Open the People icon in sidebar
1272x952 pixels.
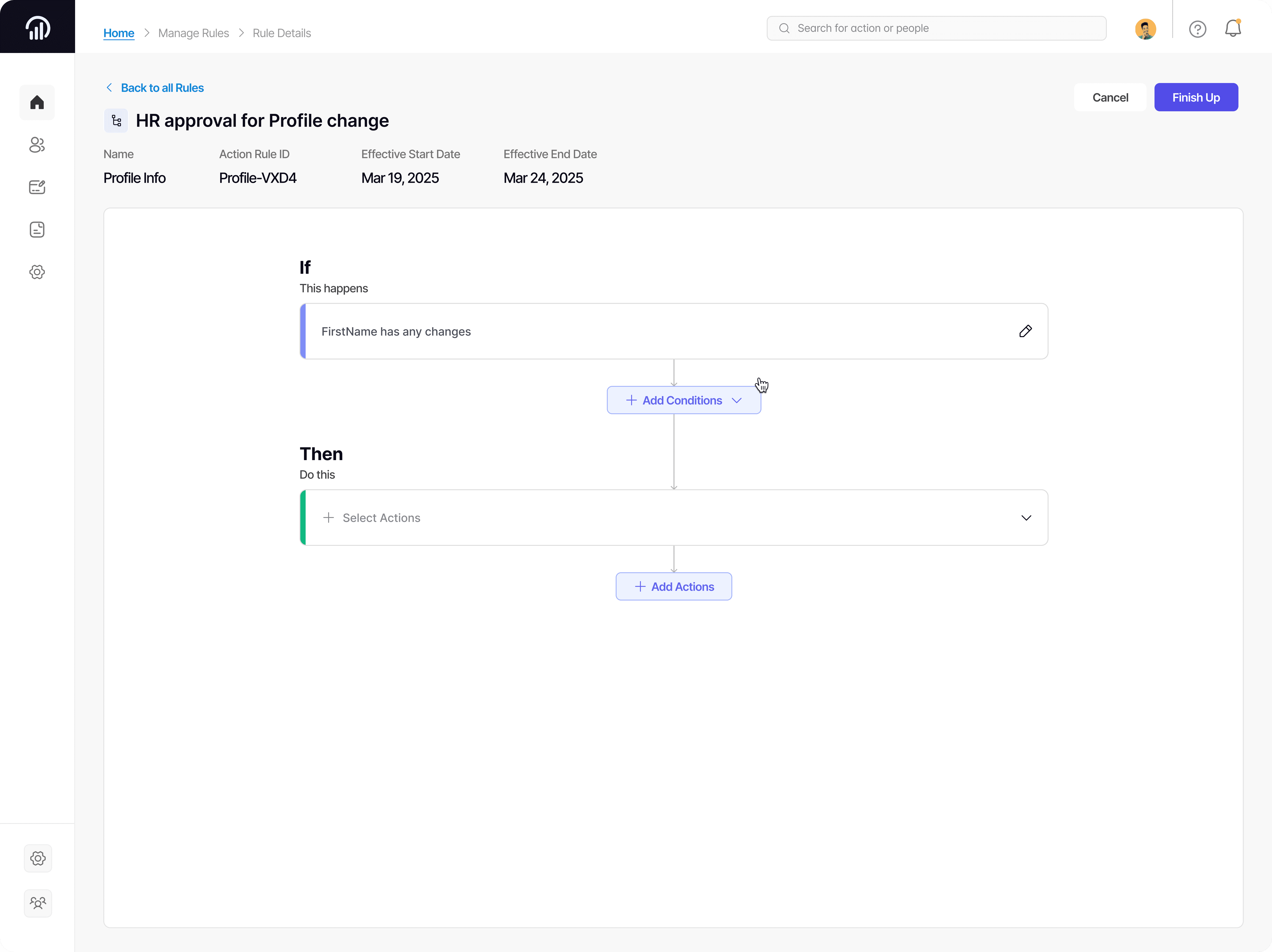37,145
